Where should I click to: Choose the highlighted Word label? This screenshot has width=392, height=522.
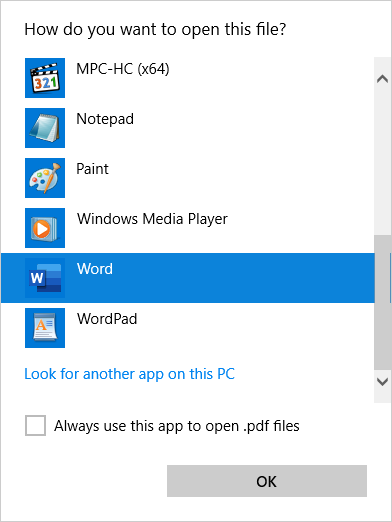[95, 269]
